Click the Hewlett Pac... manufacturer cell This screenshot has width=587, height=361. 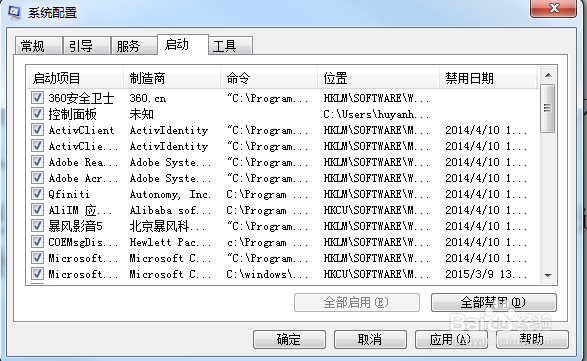[170, 242]
